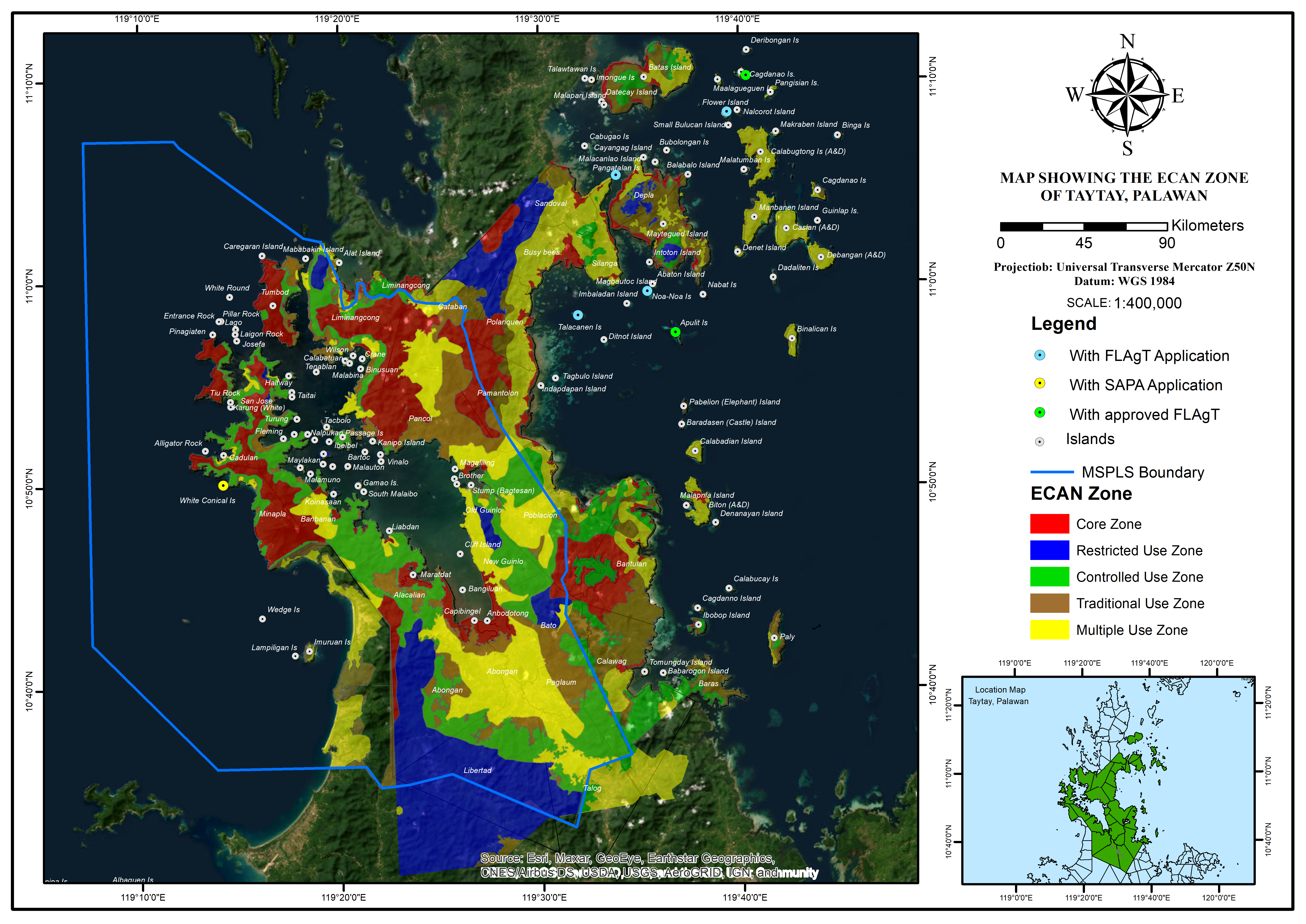Click the Alacalian label on the map
1306x924 pixels.
[x=409, y=595]
